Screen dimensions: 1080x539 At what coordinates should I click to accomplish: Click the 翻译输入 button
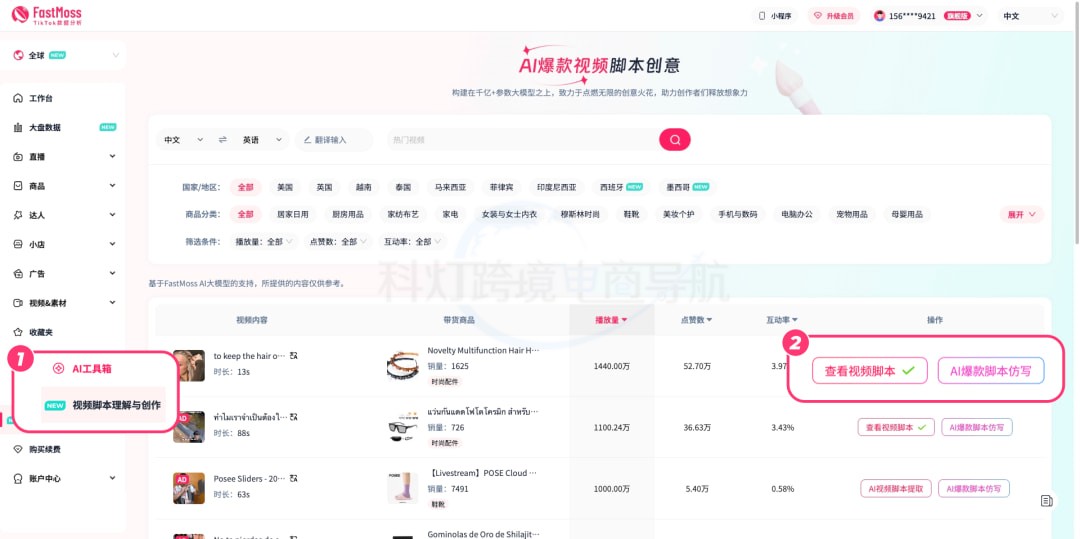(x=333, y=140)
